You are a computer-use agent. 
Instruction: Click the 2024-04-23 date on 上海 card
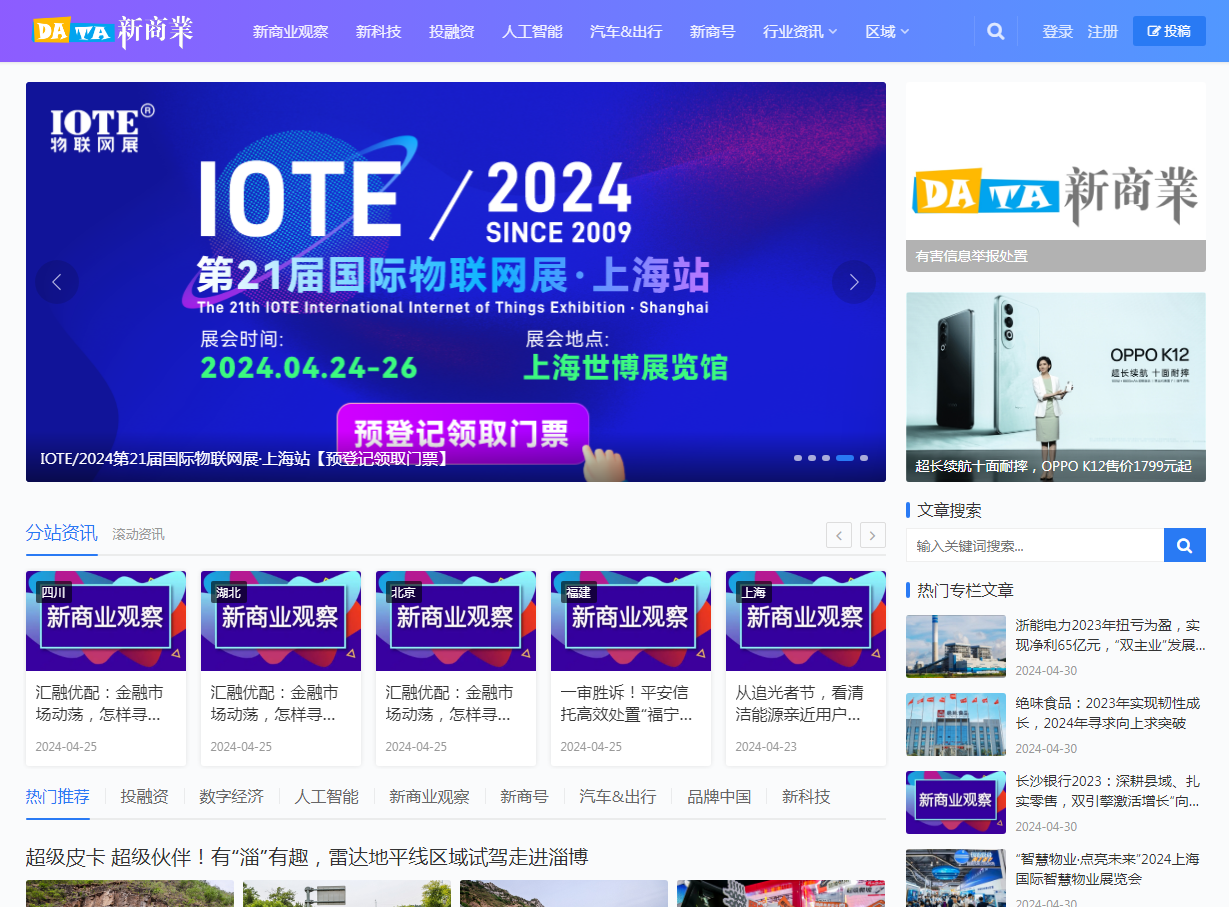click(766, 747)
